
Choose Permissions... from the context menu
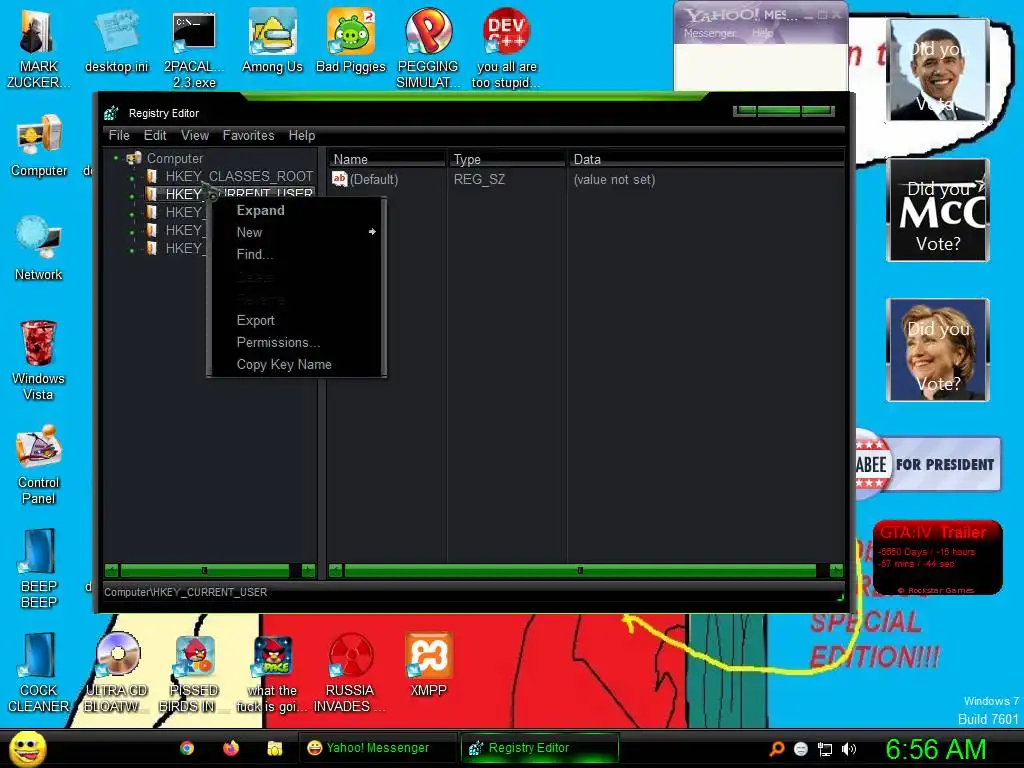pos(278,342)
